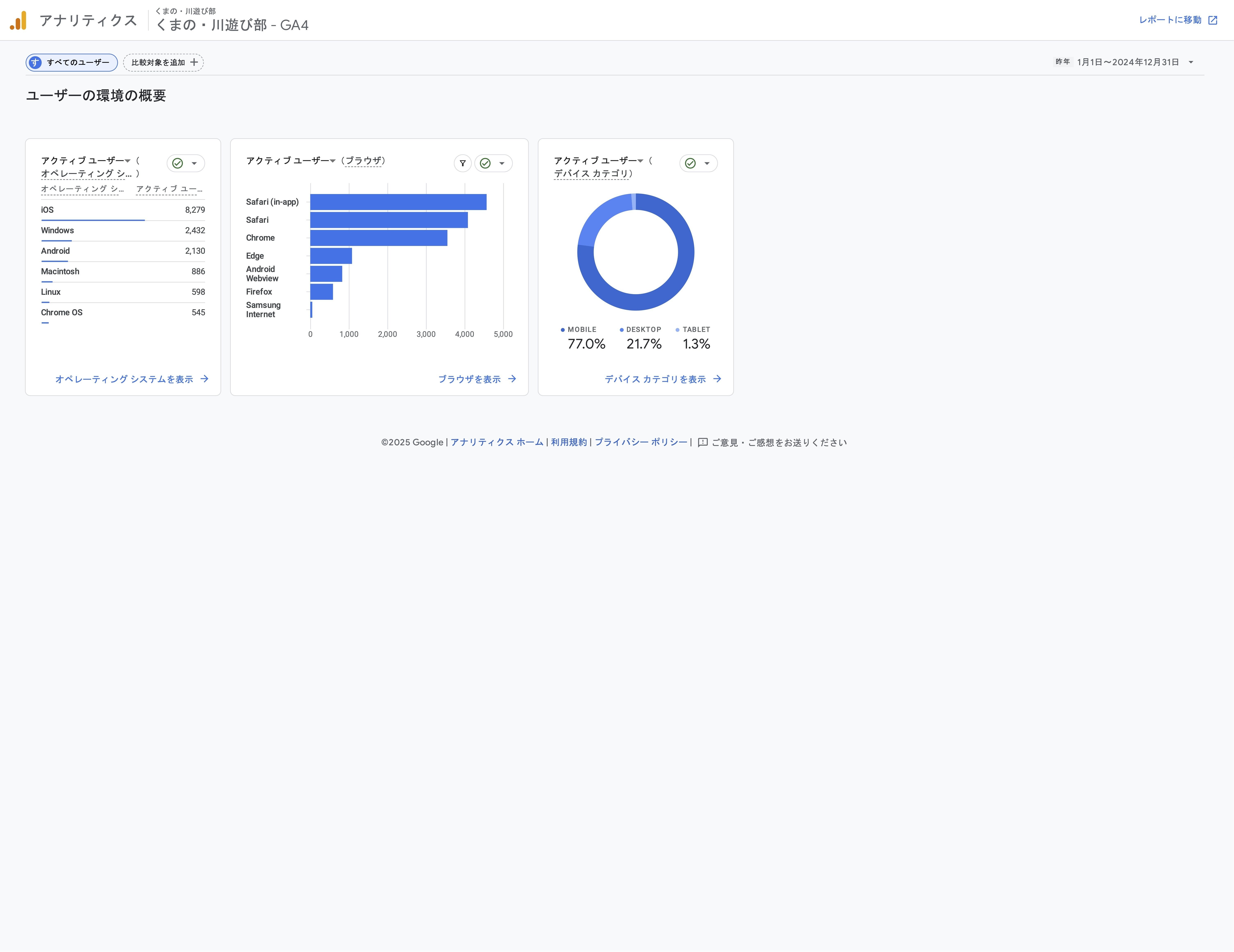
Task: Open プライバシー ポリシー footer link
Action: tap(641, 442)
